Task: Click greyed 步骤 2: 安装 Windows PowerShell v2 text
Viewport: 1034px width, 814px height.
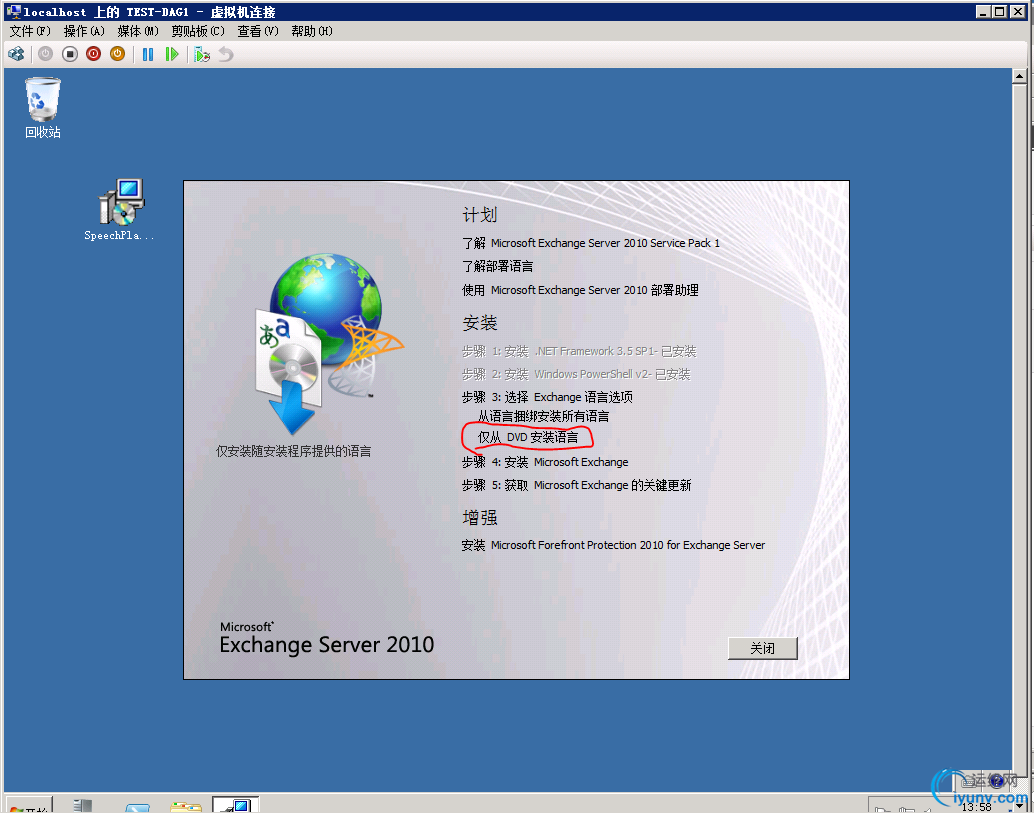Action: click(576, 374)
